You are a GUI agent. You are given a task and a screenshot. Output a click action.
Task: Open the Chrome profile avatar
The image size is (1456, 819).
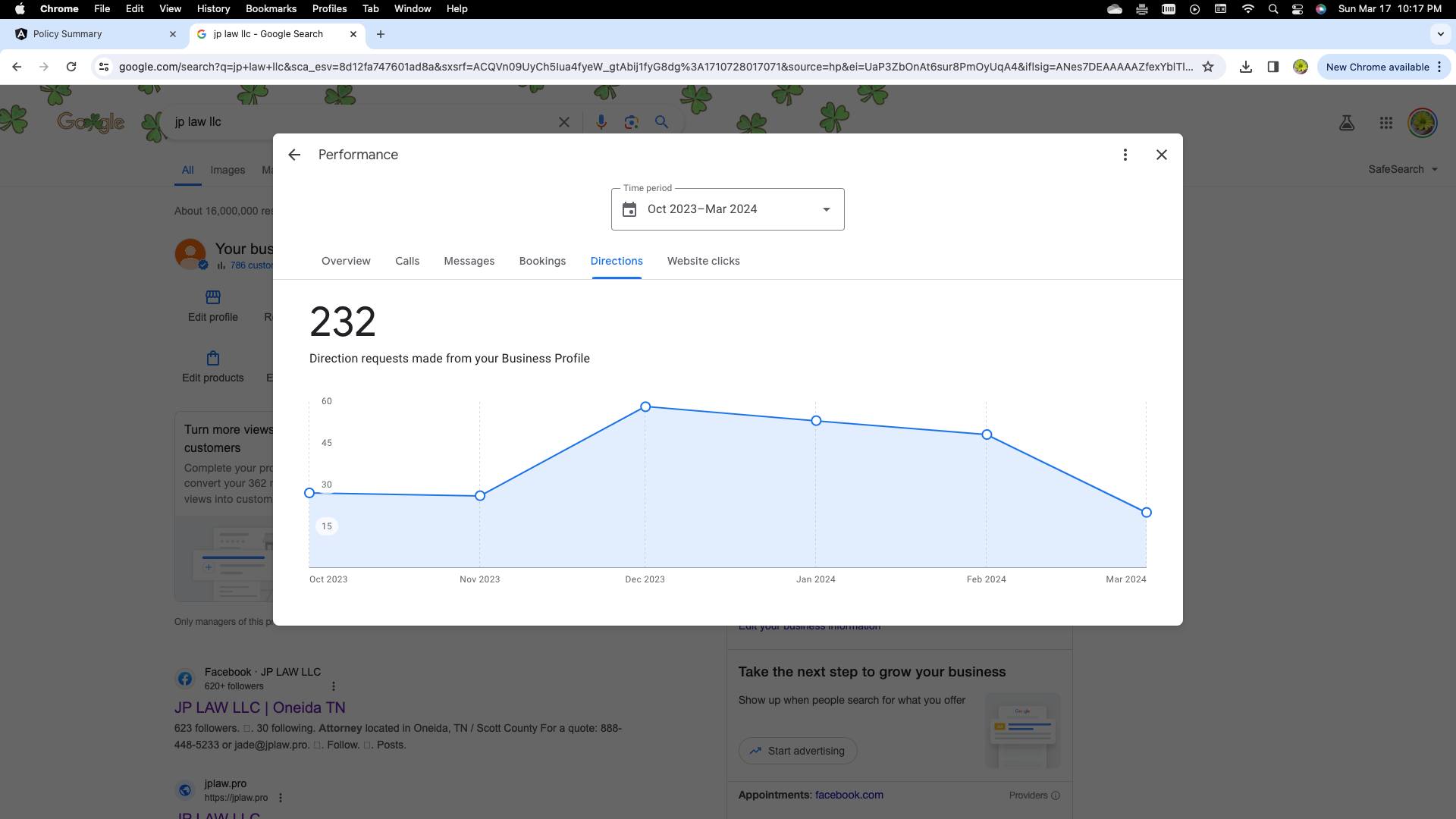point(1301,67)
